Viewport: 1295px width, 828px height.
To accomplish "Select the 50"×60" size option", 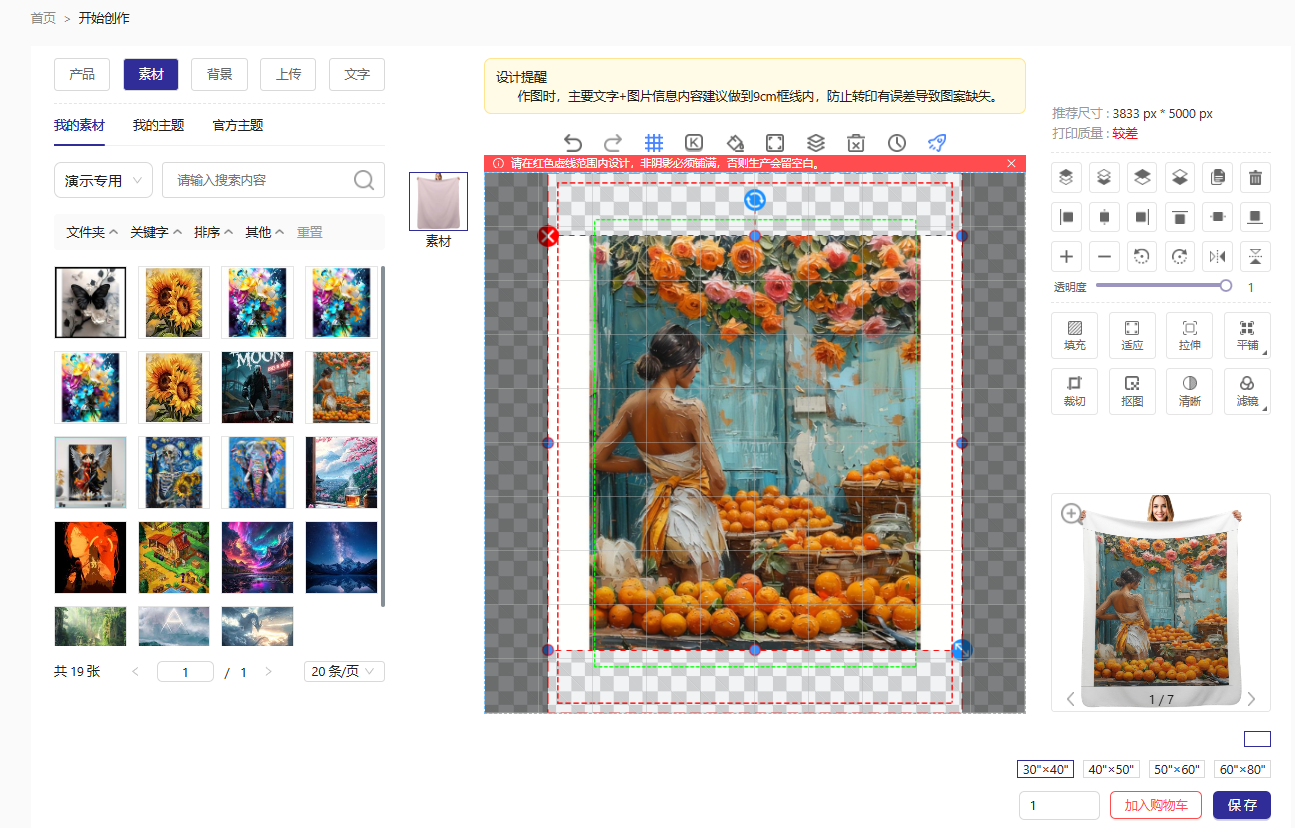I will coord(1176,769).
